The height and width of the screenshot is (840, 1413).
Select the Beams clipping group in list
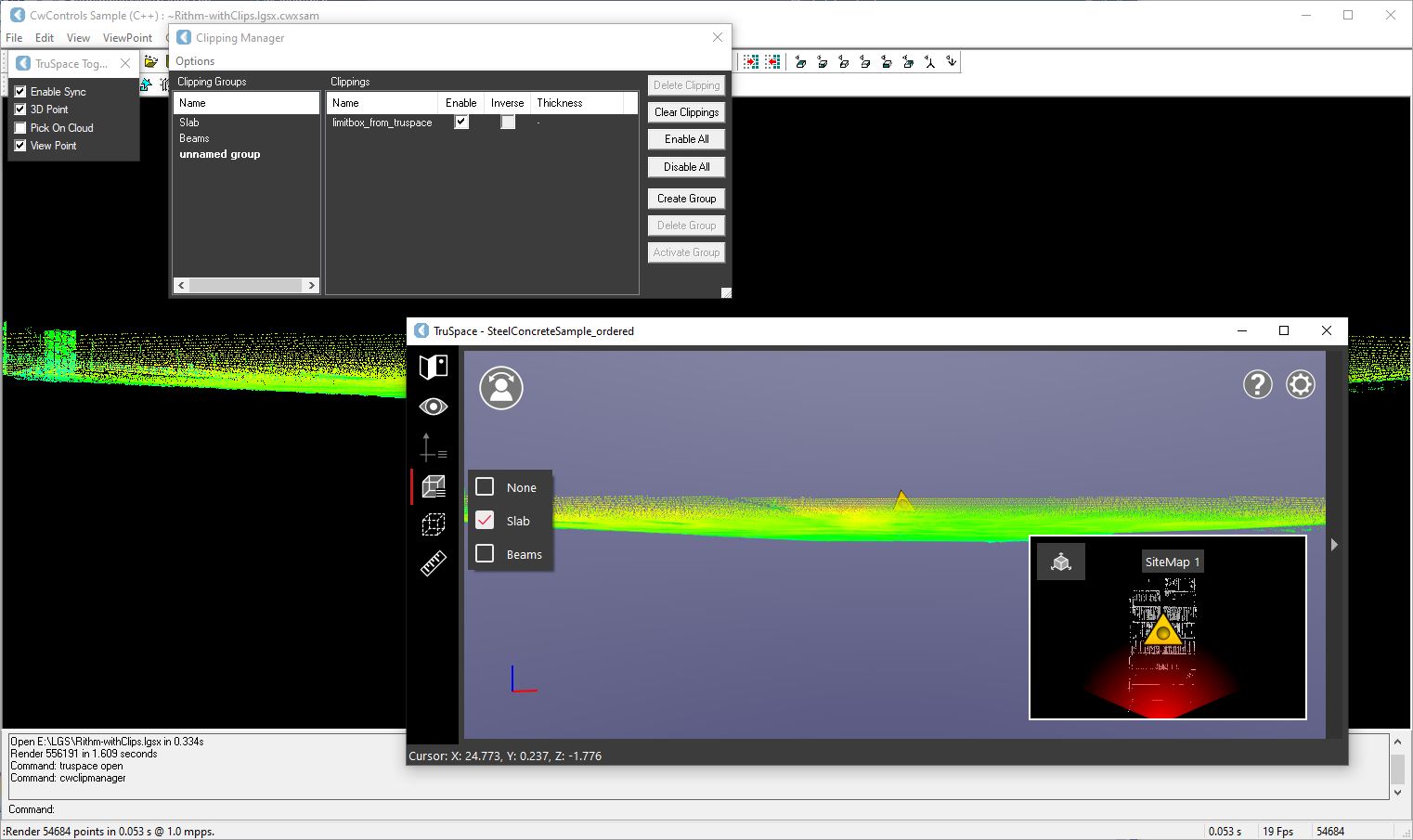tap(194, 138)
